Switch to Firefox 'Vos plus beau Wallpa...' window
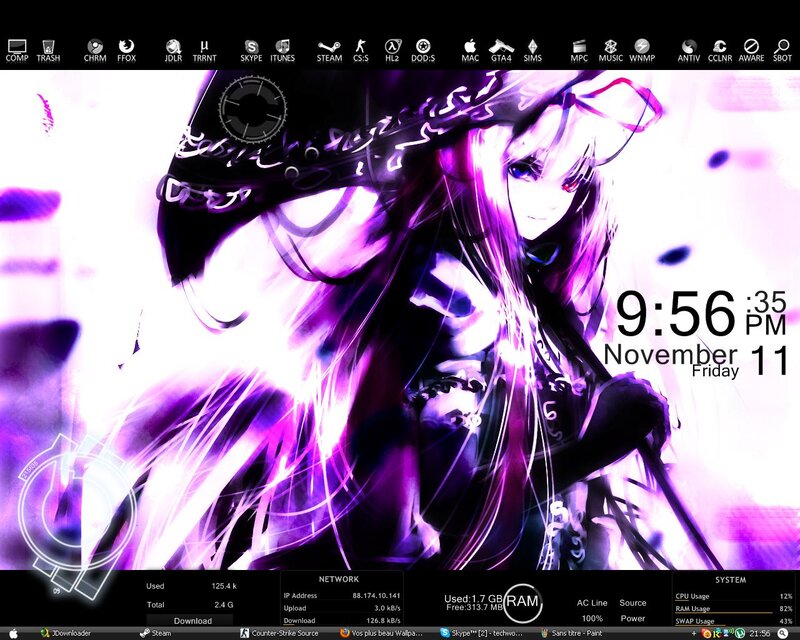The width and height of the screenshot is (800, 640). [382, 633]
